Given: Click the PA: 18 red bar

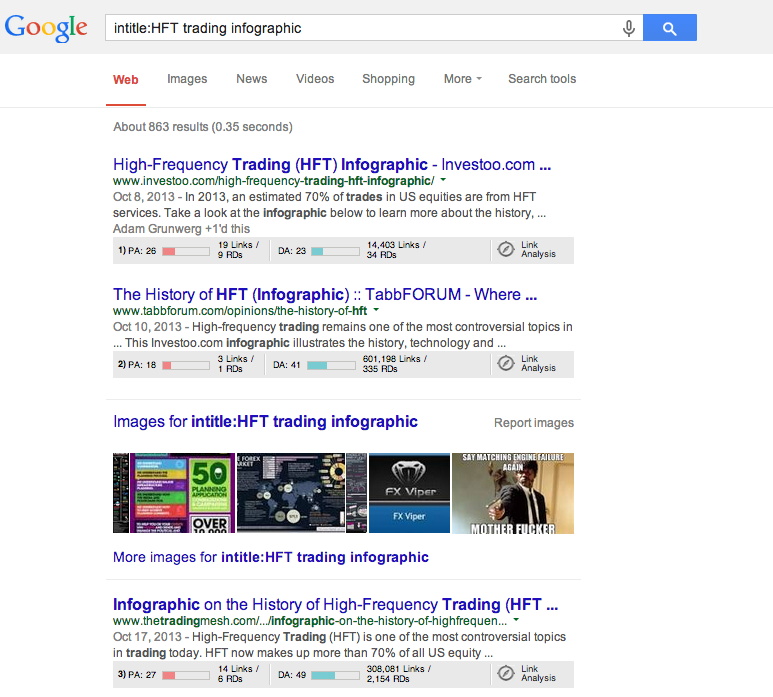Looking at the screenshot, I should 186,365.
